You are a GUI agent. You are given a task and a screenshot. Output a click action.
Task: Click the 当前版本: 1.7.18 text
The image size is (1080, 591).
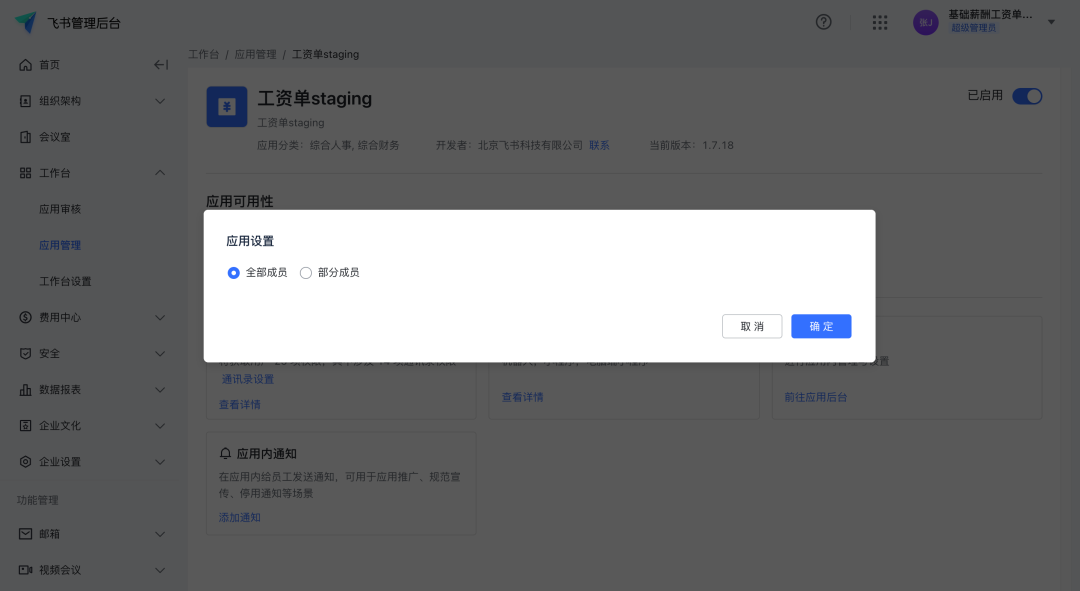(x=692, y=145)
